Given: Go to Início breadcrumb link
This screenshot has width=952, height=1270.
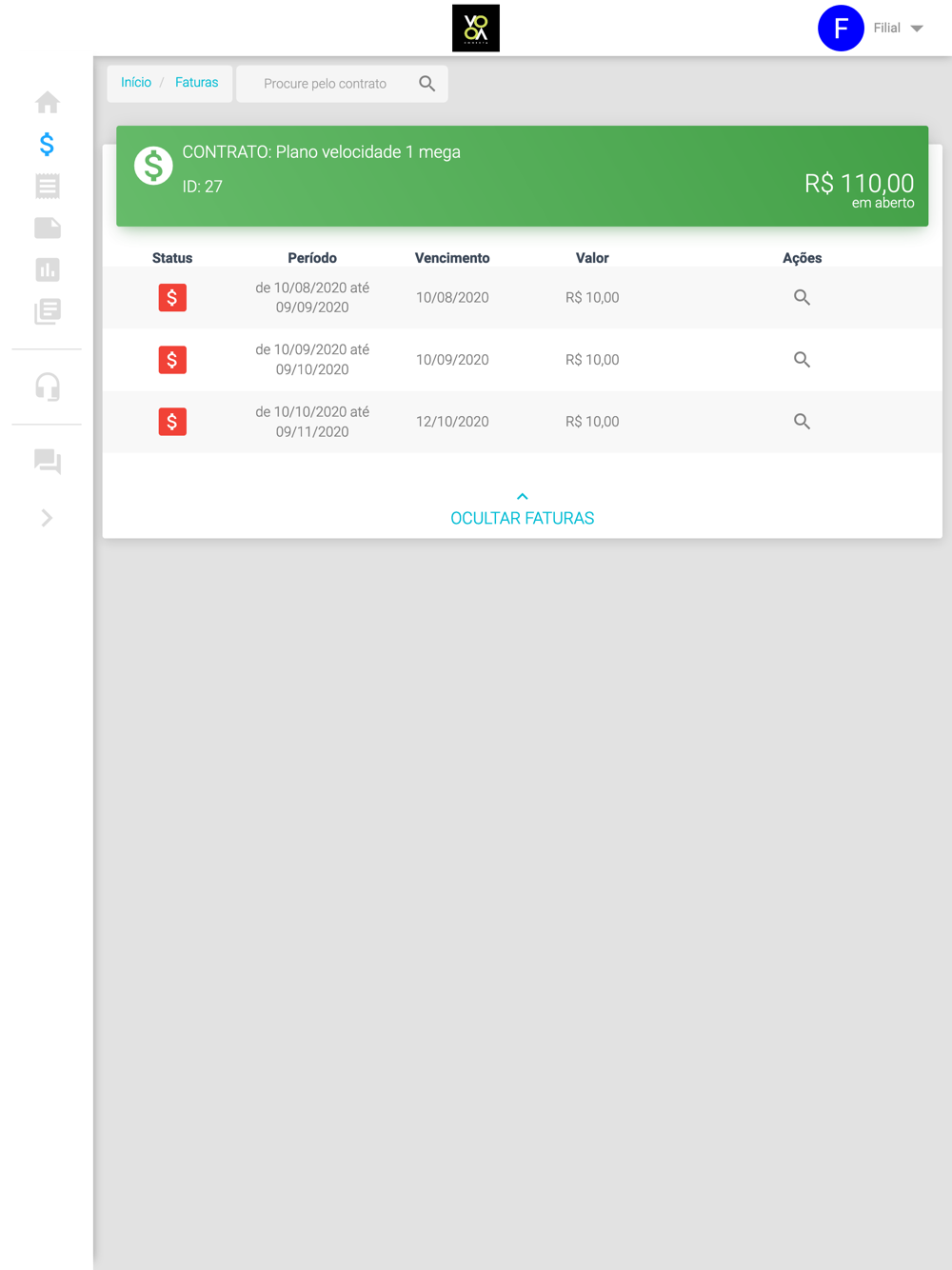Looking at the screenshot, I should point(136,83).
